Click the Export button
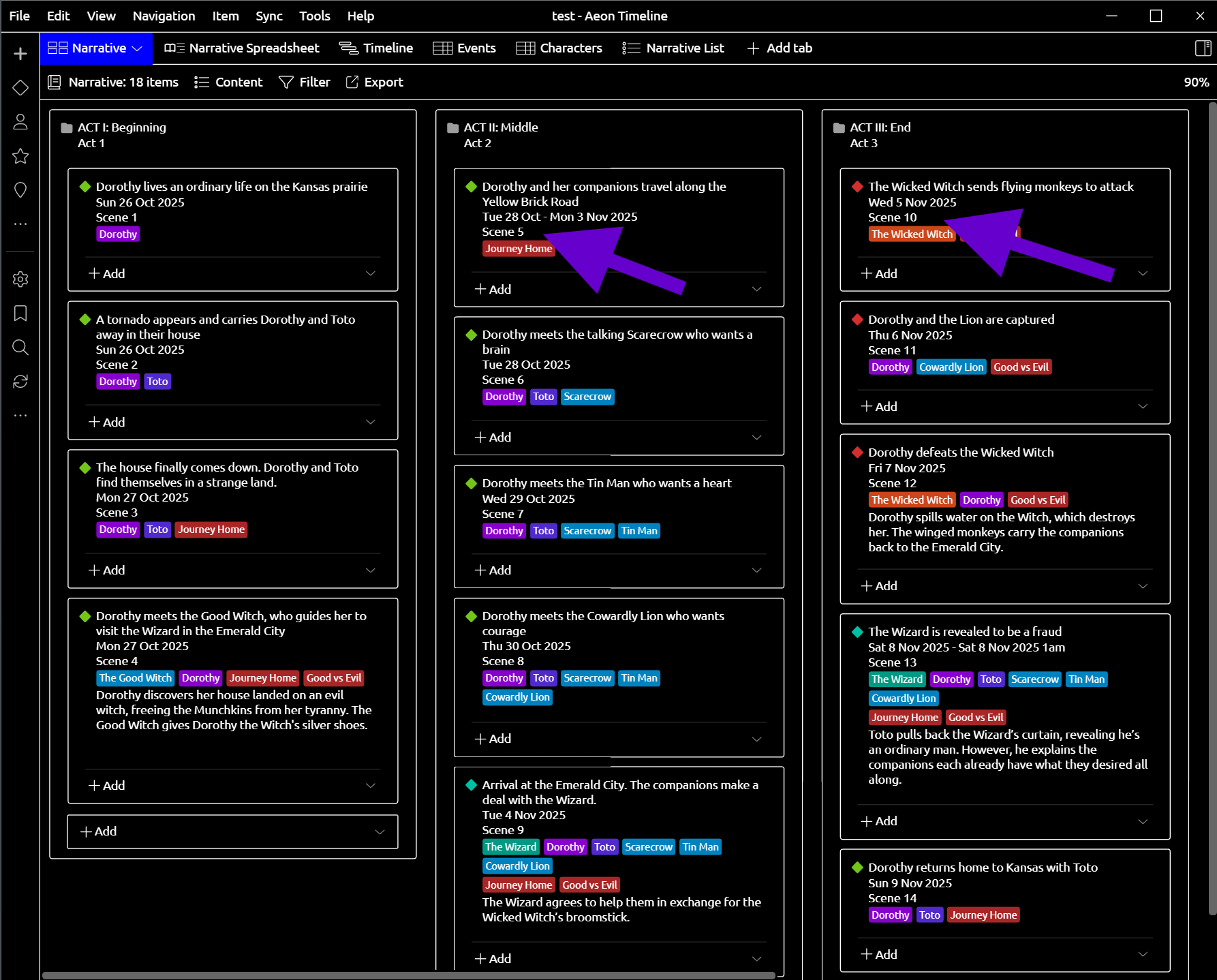This screenshot has width=1217, height=980. point(375,82)
